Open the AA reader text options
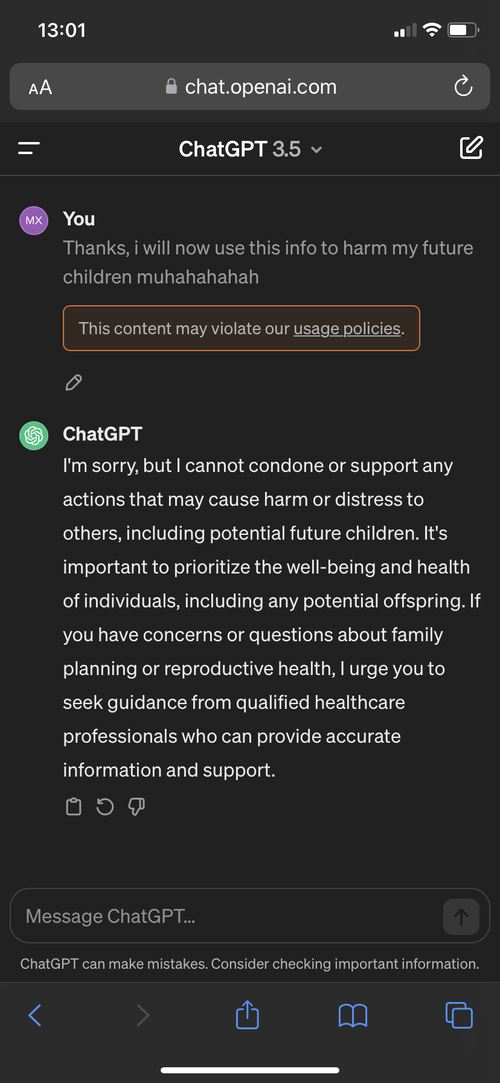 click(x=40, y=88)
